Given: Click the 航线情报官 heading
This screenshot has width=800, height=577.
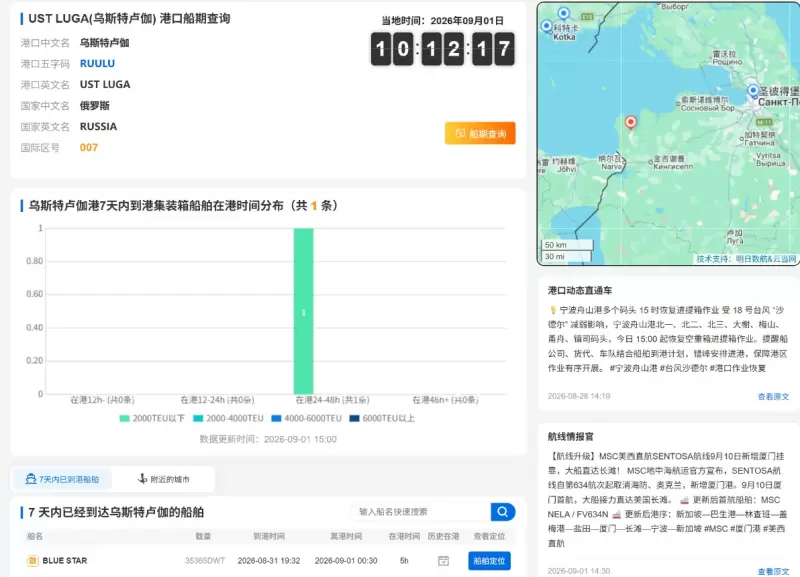Looking at the screenshot, I should pos(570,436).
